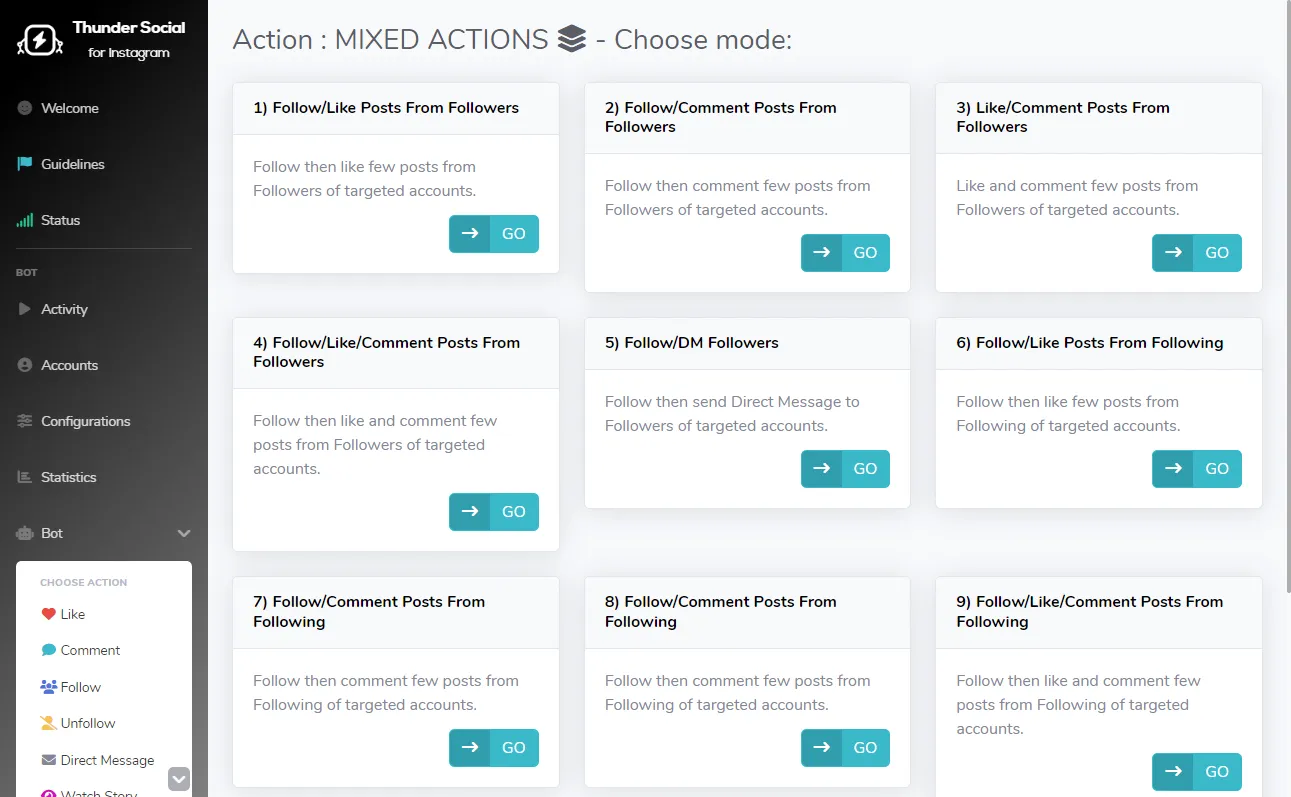
Task: Click the Activity play icon
Action: (25, 309)
